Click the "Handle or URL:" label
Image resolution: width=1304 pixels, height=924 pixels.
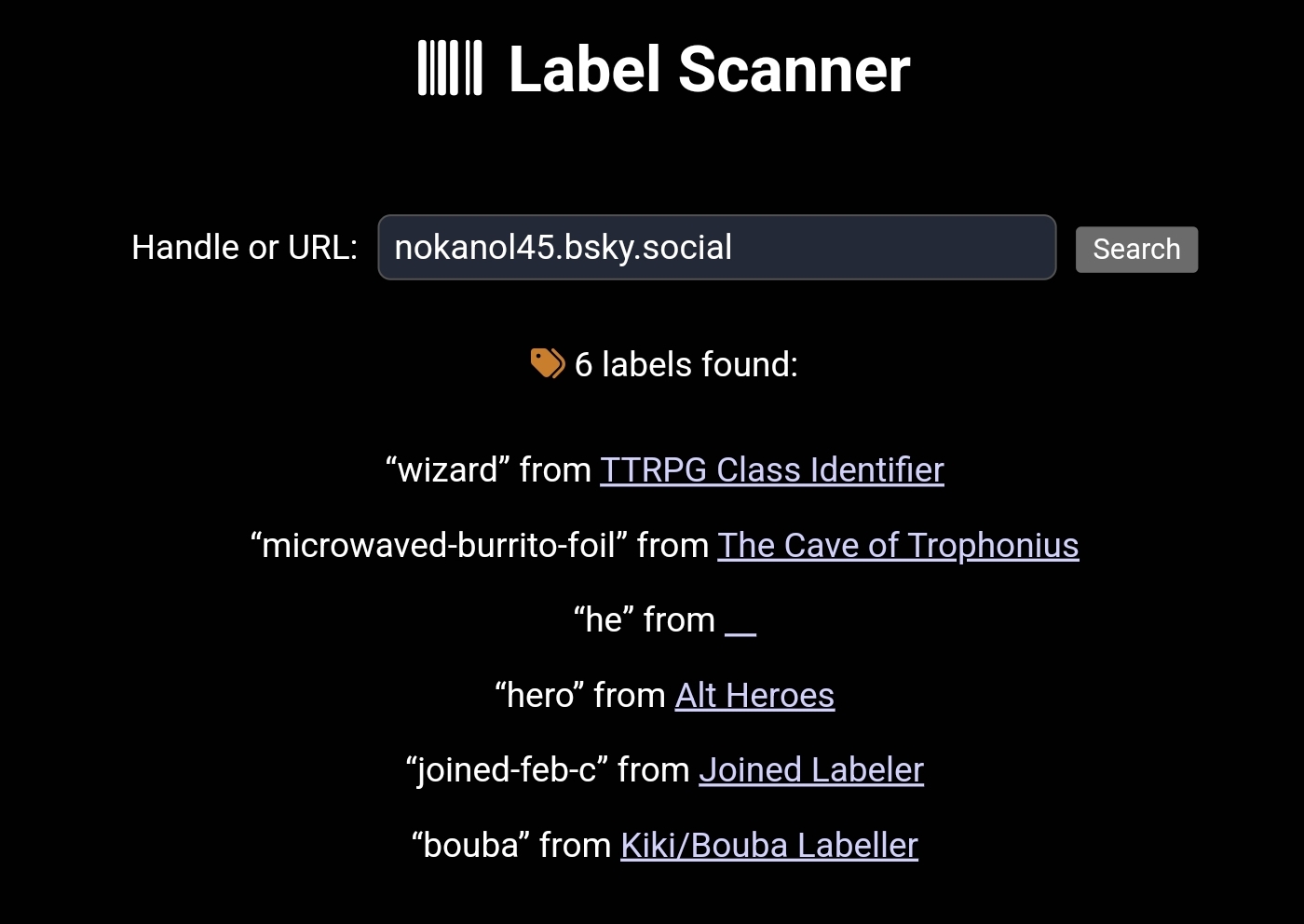(244, 248)
